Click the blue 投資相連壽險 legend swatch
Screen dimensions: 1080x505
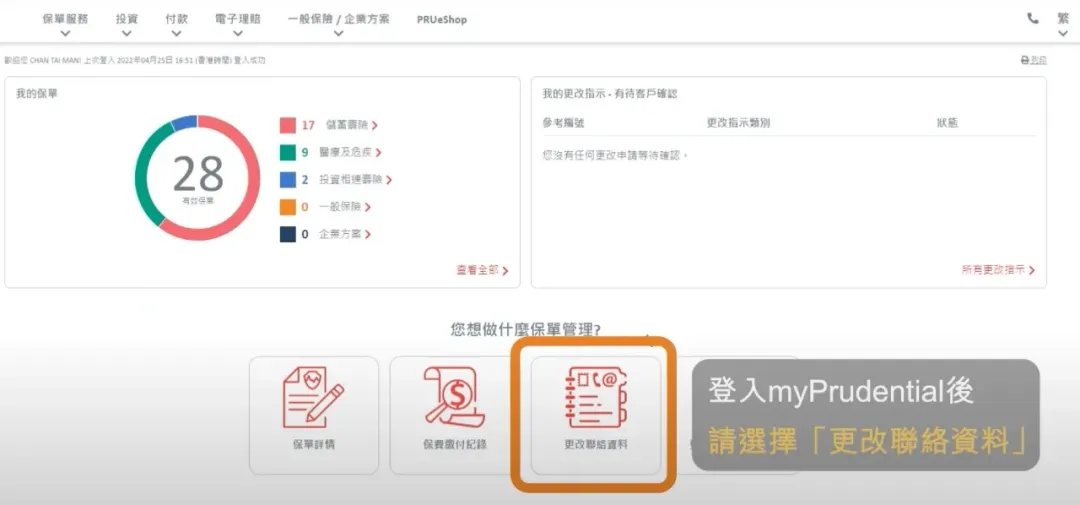[x=288, y=180]
